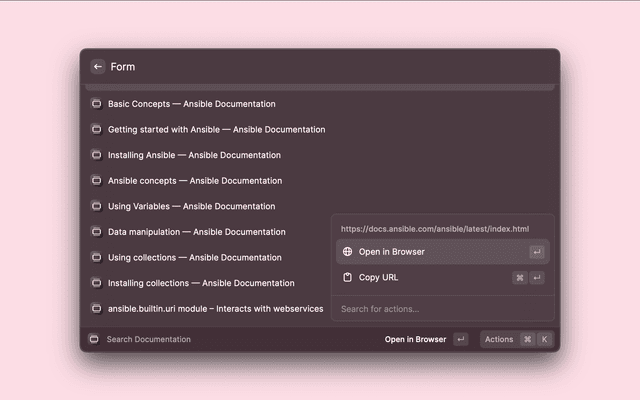
Task: Select Using collections documentation result
Action: (194, 257)
